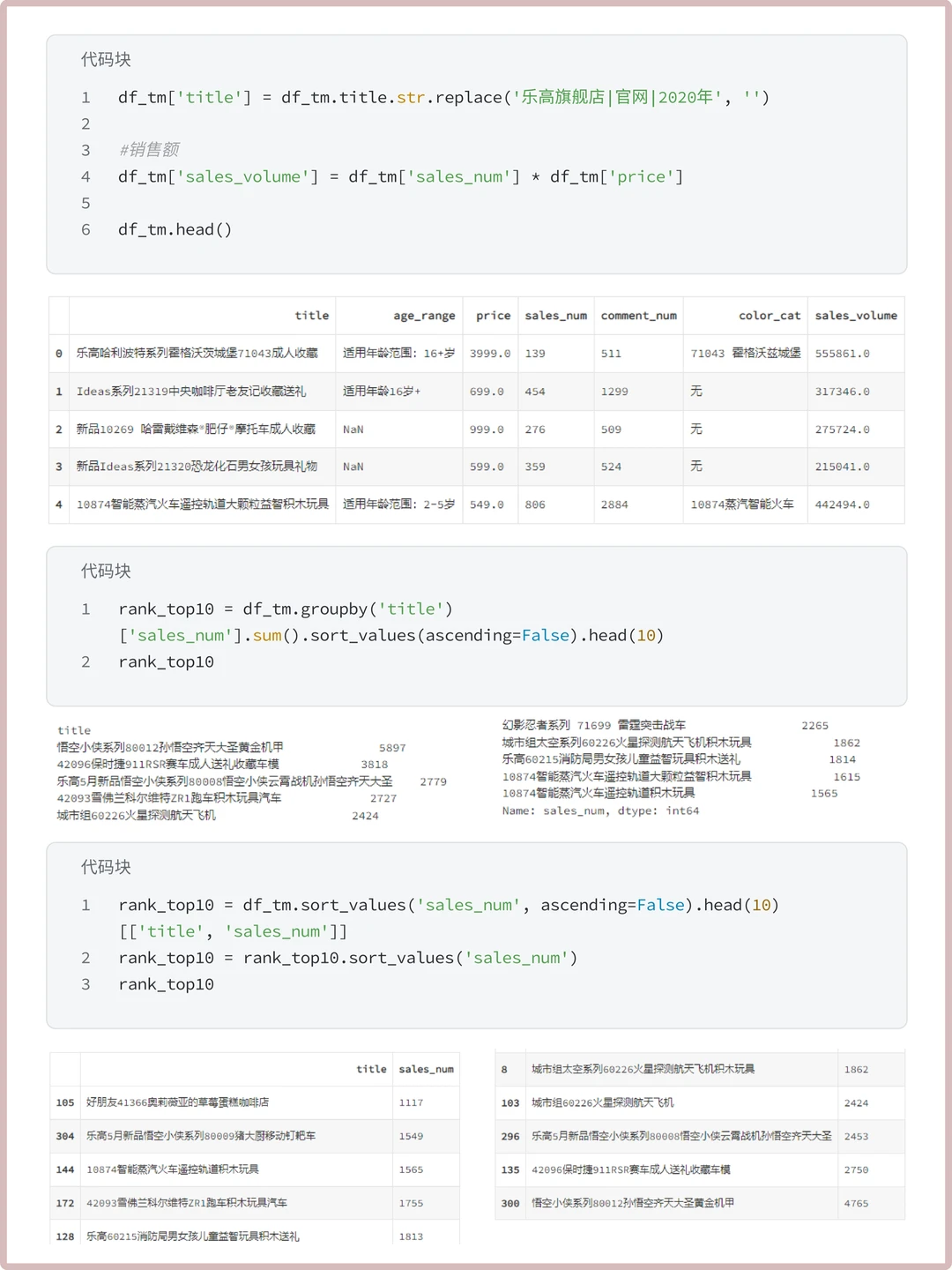Screen dimensions: 952x1270
Task: Select the price column header
Action: (493, 316)
